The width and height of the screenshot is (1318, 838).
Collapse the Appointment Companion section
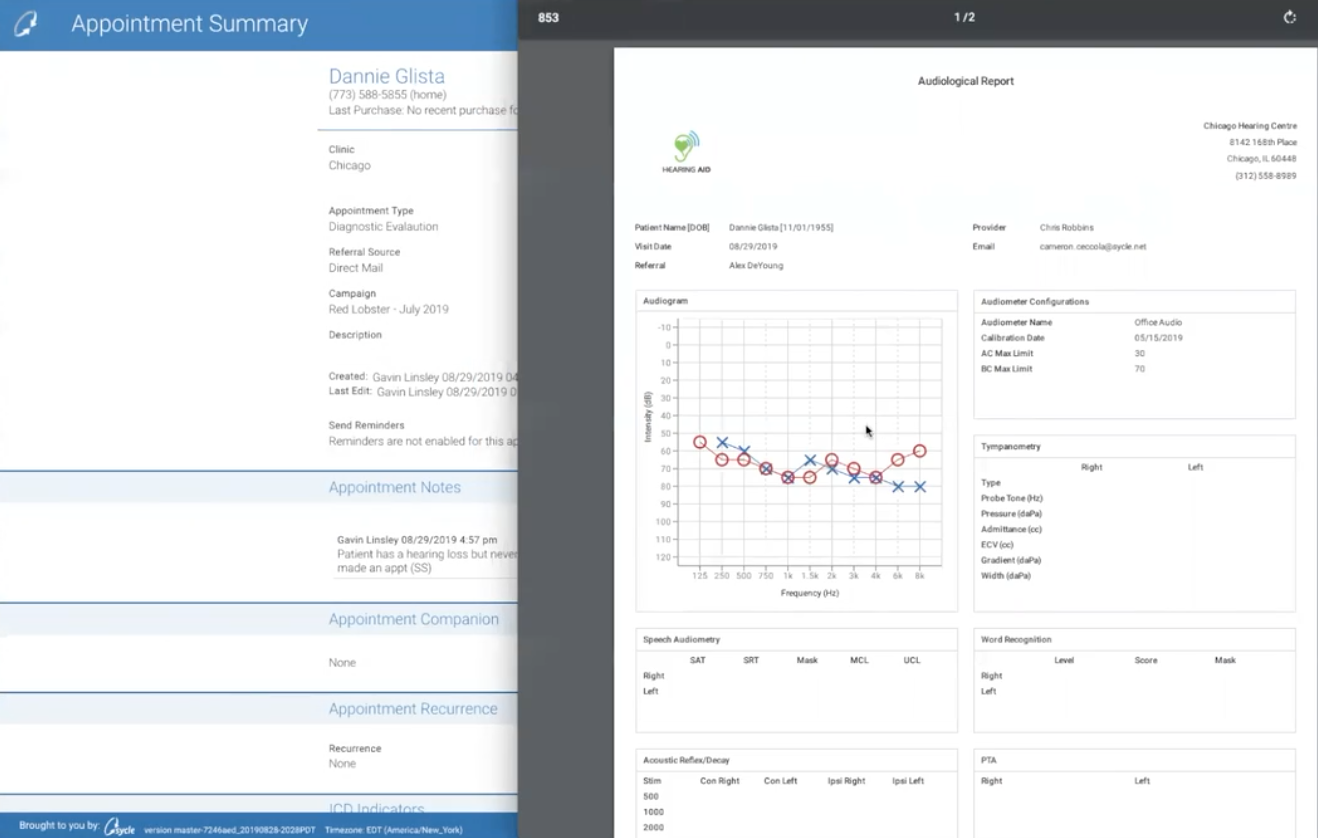click(414, 619)
